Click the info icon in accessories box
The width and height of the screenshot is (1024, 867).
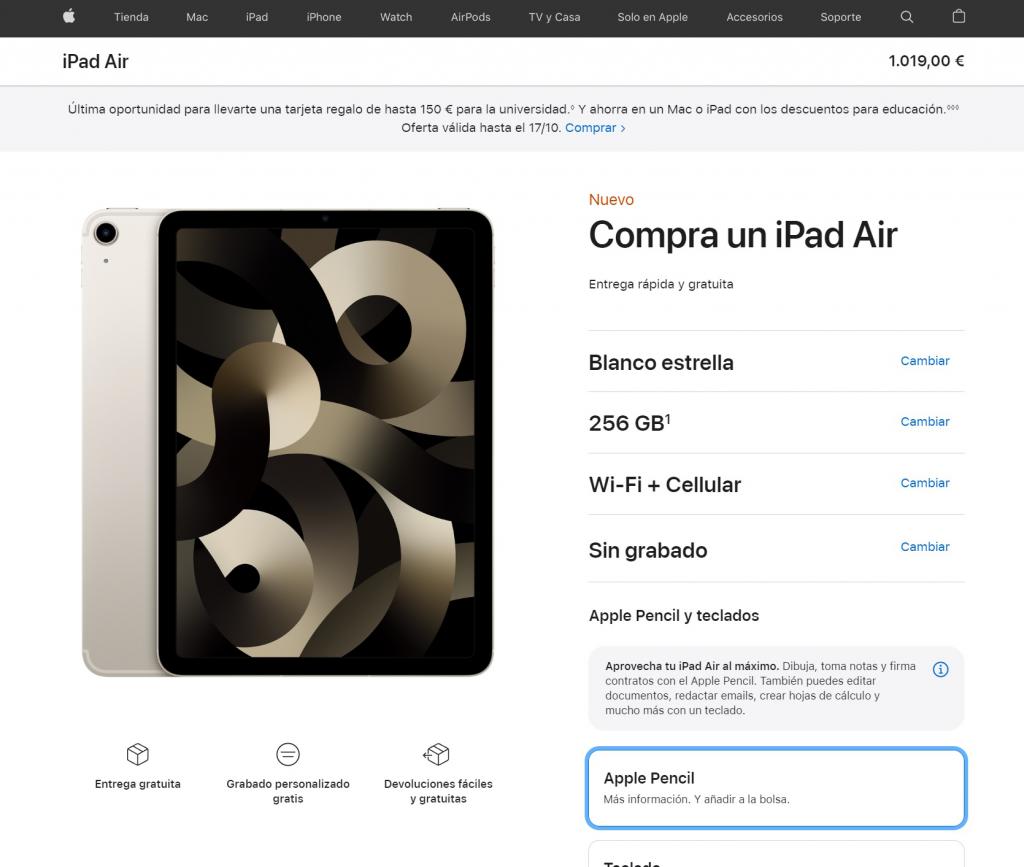coord(940,669)
